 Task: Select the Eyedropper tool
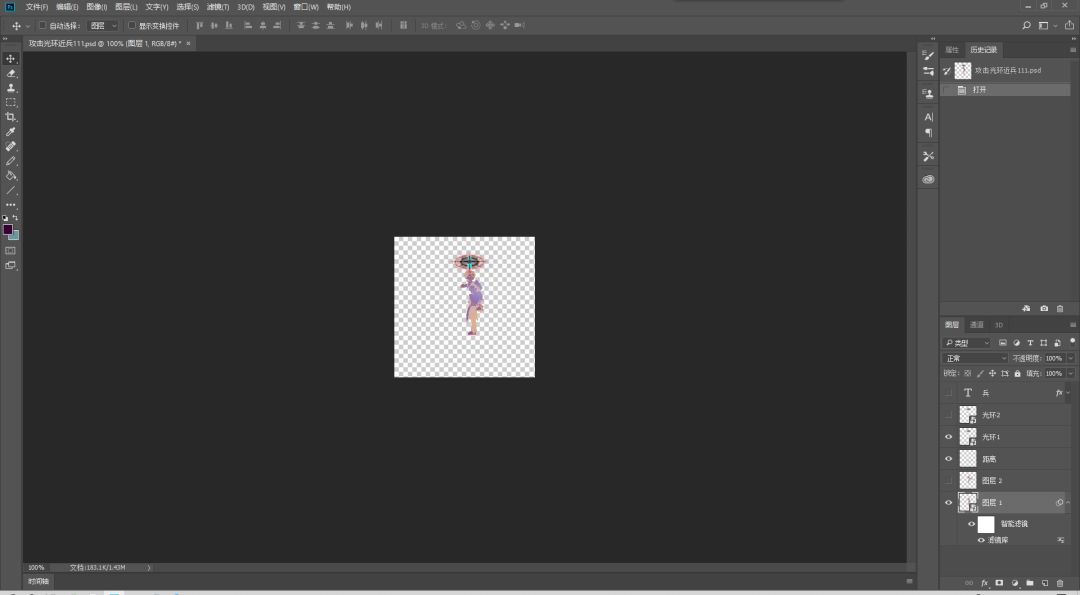pyautogui.click(x=10, y=132)
